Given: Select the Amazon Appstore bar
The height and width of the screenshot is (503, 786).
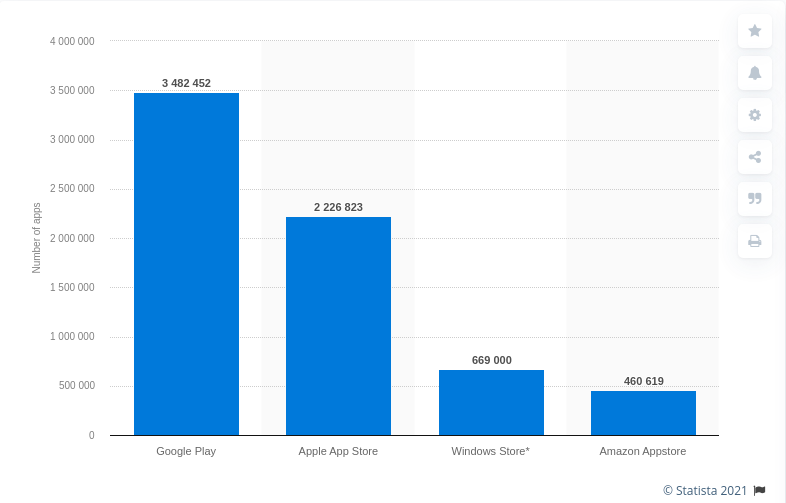Looking at the screenshot, I should click(643, 412).
